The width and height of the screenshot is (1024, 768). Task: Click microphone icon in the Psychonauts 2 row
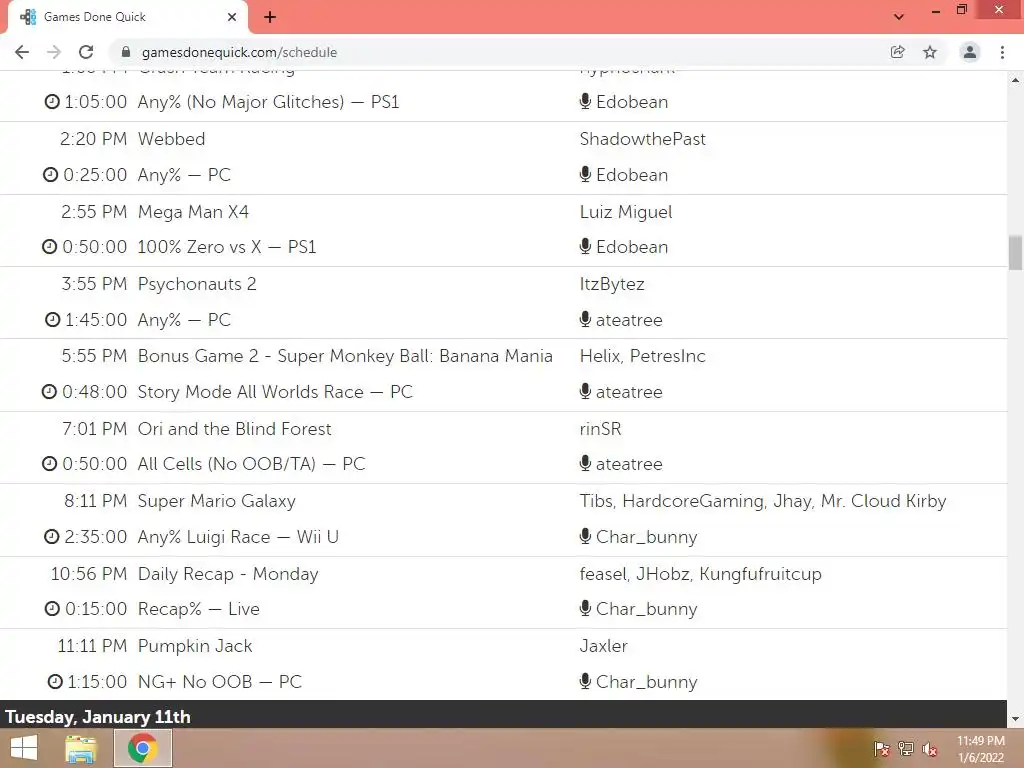tap(585, 319)
